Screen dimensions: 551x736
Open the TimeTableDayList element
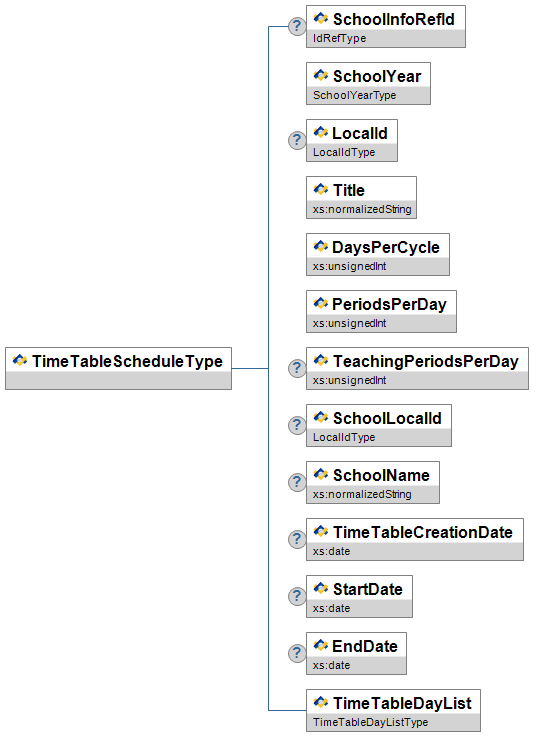pos(393,710)
